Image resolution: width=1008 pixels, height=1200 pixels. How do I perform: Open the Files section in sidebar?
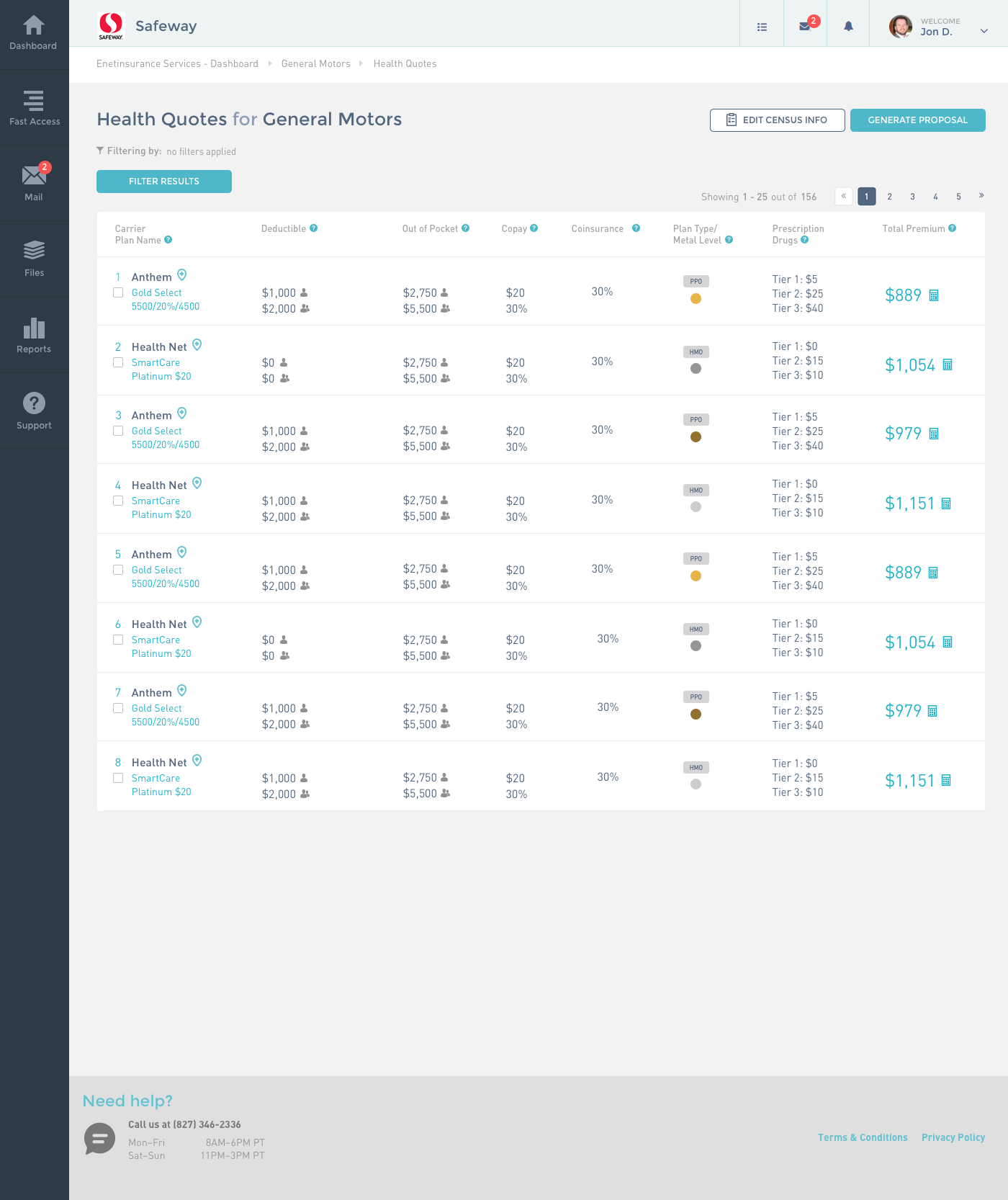pyautogui.click(x=34, y=258)
